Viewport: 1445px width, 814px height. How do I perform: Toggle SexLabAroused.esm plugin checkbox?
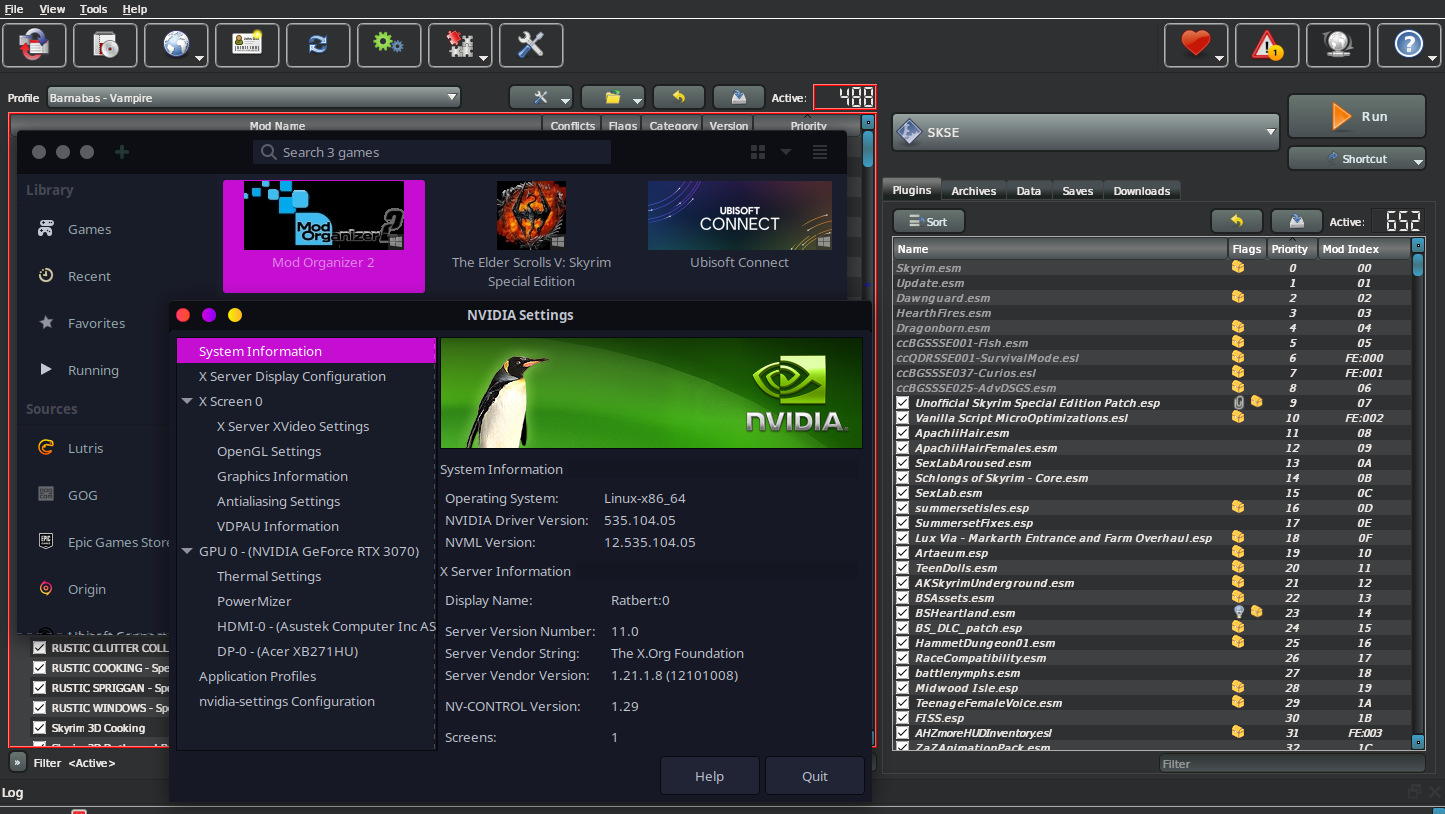click(903, 463)
